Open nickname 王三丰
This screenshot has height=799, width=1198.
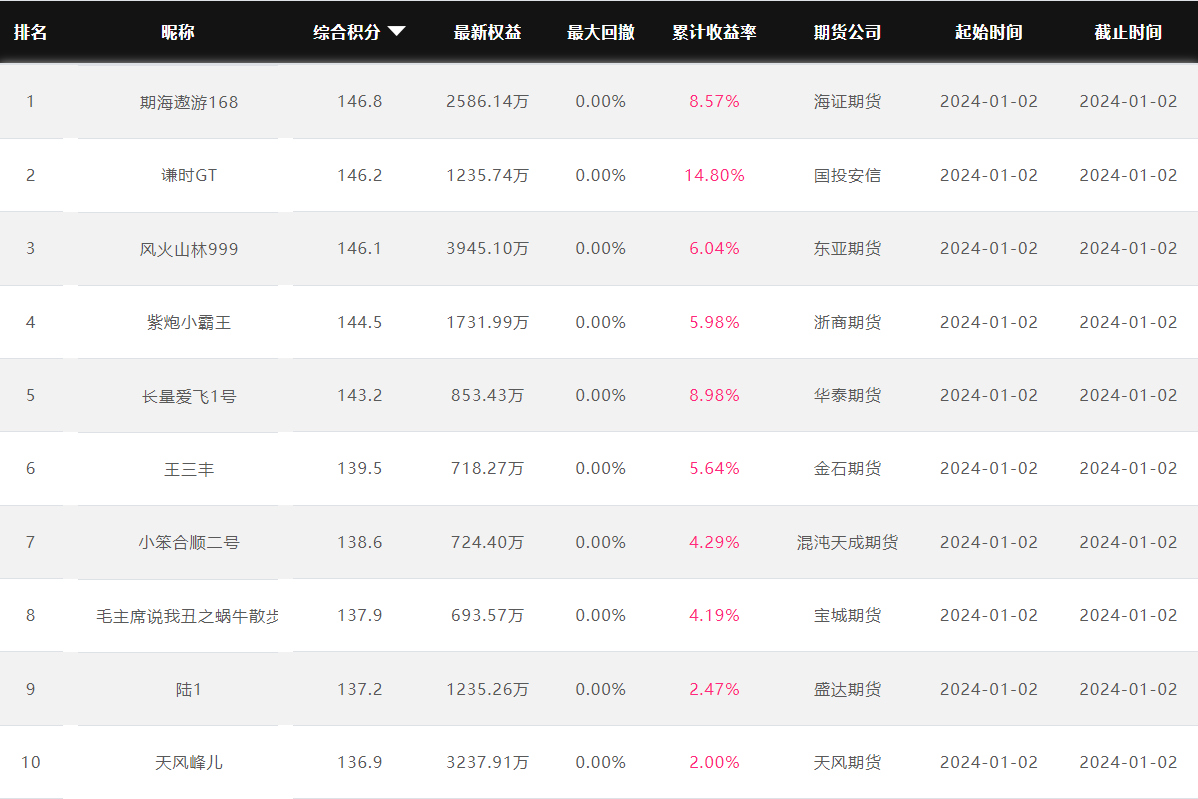tap(189, 469)
